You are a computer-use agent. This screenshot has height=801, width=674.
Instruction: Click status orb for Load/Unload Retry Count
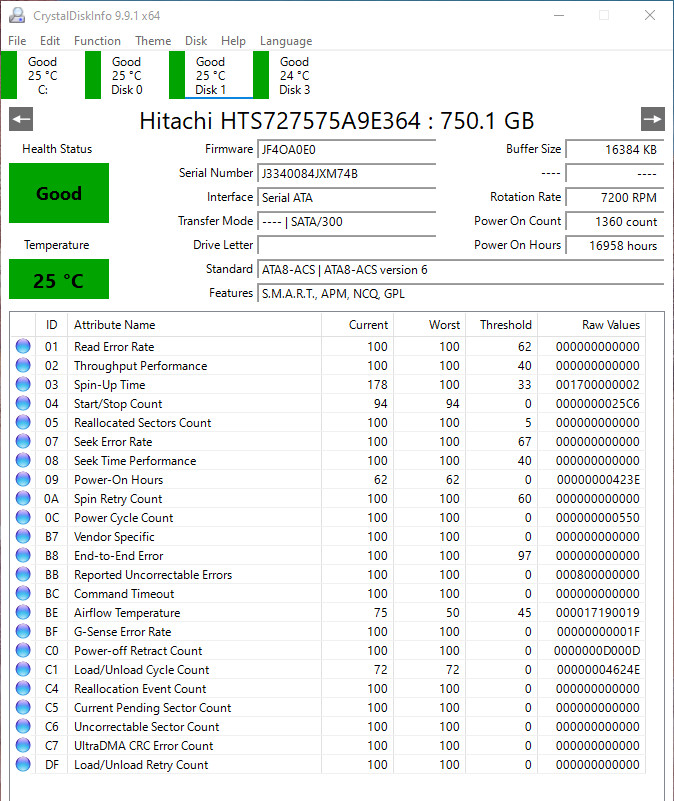click(23, 764)
